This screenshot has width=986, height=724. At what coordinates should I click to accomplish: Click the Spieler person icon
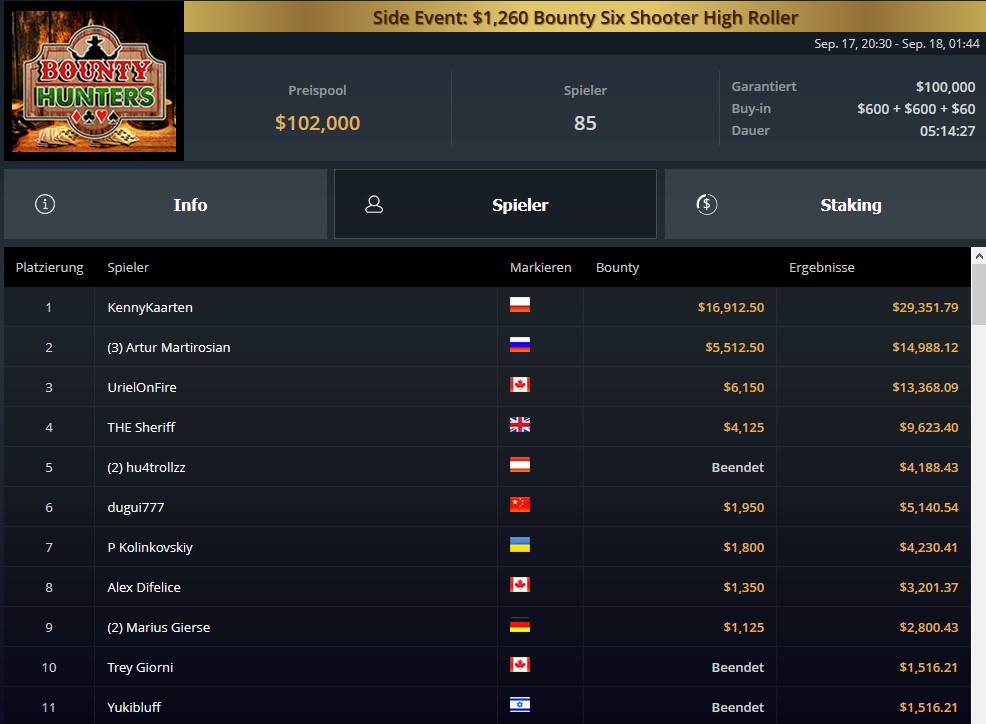[374, 204]
